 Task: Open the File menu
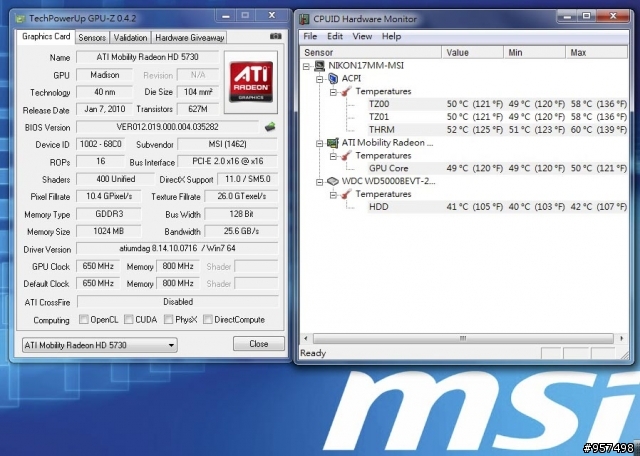coord(310,36)
